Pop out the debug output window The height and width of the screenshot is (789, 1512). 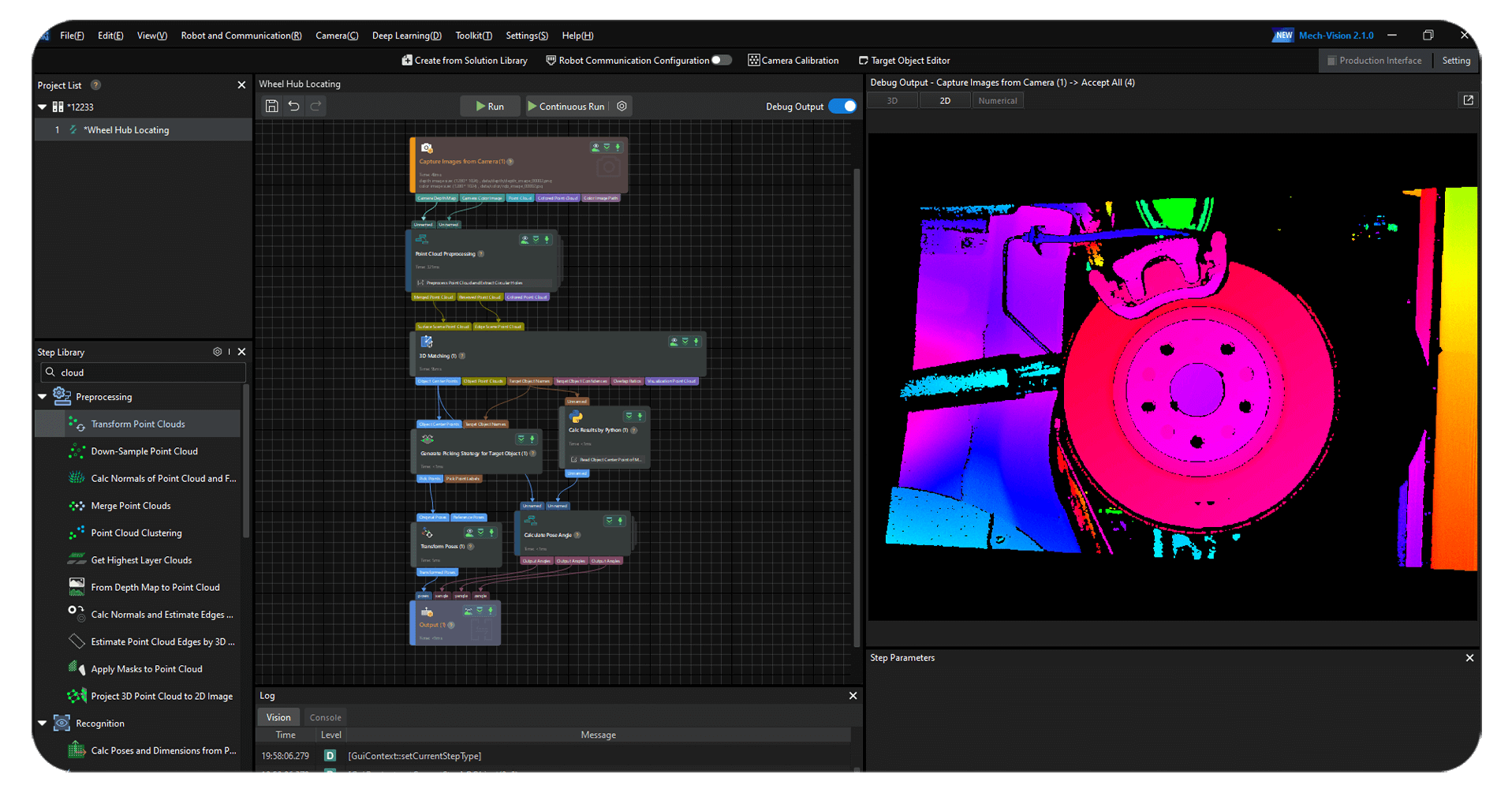[1468, 100]
